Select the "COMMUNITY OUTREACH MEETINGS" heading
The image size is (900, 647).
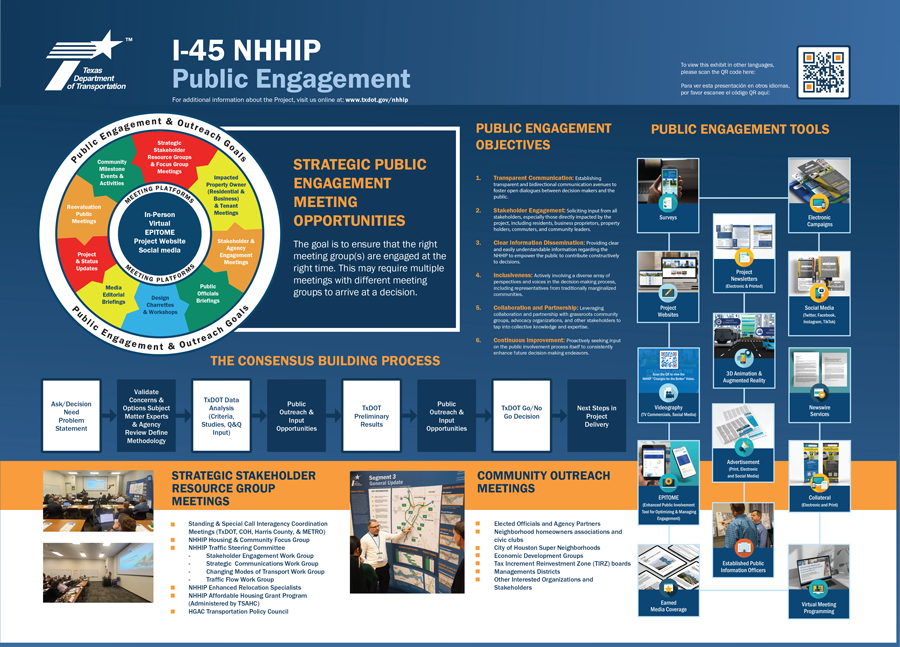pyautogui.click(x=544, y=482)
